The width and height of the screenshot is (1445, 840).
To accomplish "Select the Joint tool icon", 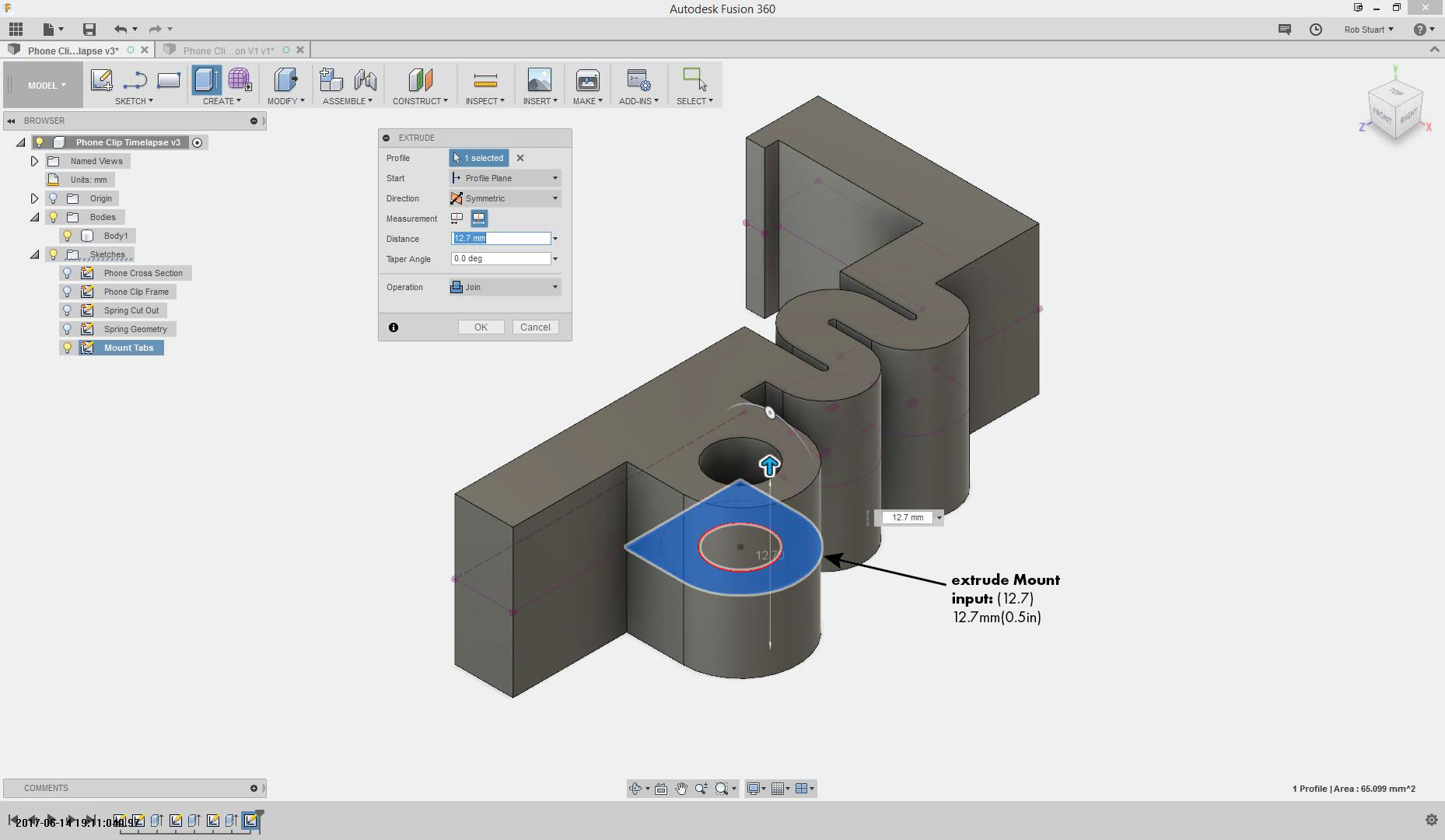I will pyautogui.click(x=365, y=80).
